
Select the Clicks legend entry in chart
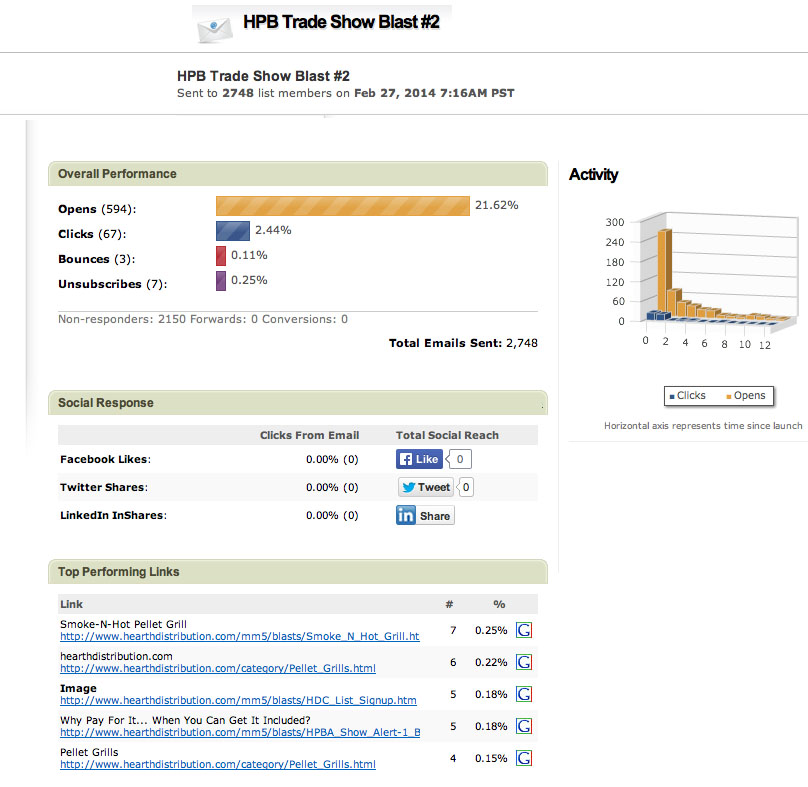point(687,396)
